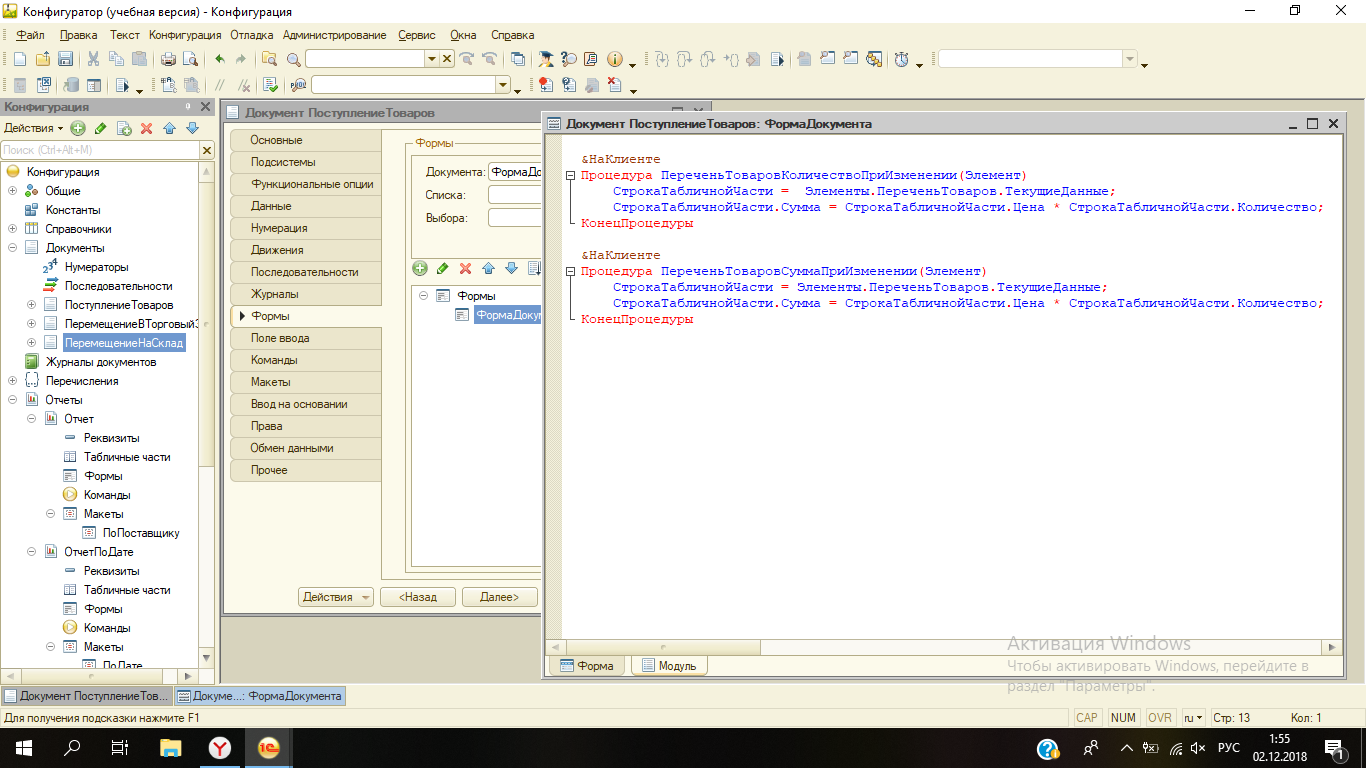Screen dimensions: 1366x768
Task: Expand the ПоступлениеТоваров tree node
Action: click(31, 305)
